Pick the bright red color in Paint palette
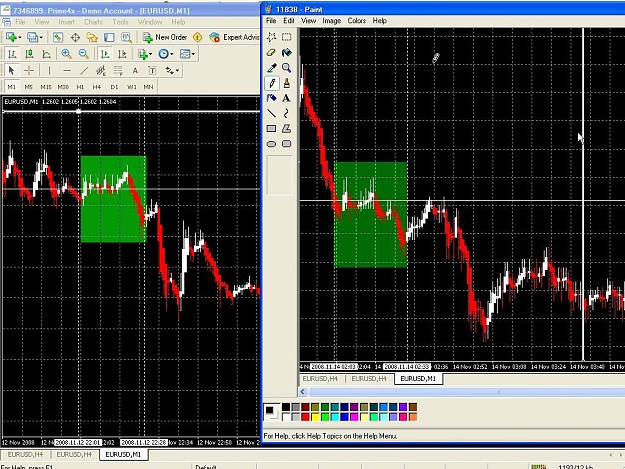The image size is (625, 469). [305, 417]
